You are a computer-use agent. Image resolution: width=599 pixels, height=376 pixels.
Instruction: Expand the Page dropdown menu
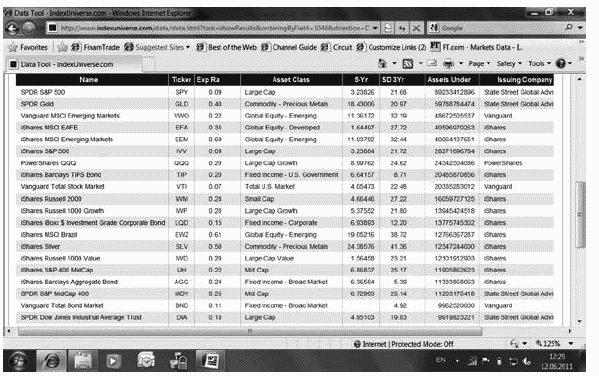[x=479, y=63]
